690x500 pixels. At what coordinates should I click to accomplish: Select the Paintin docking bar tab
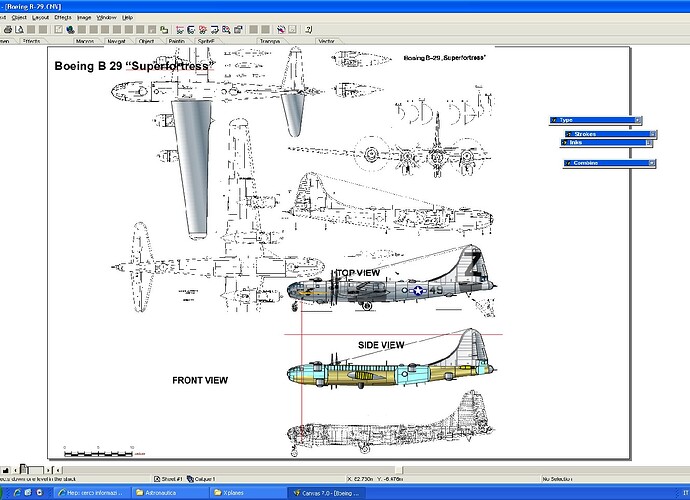coord(177,41)
